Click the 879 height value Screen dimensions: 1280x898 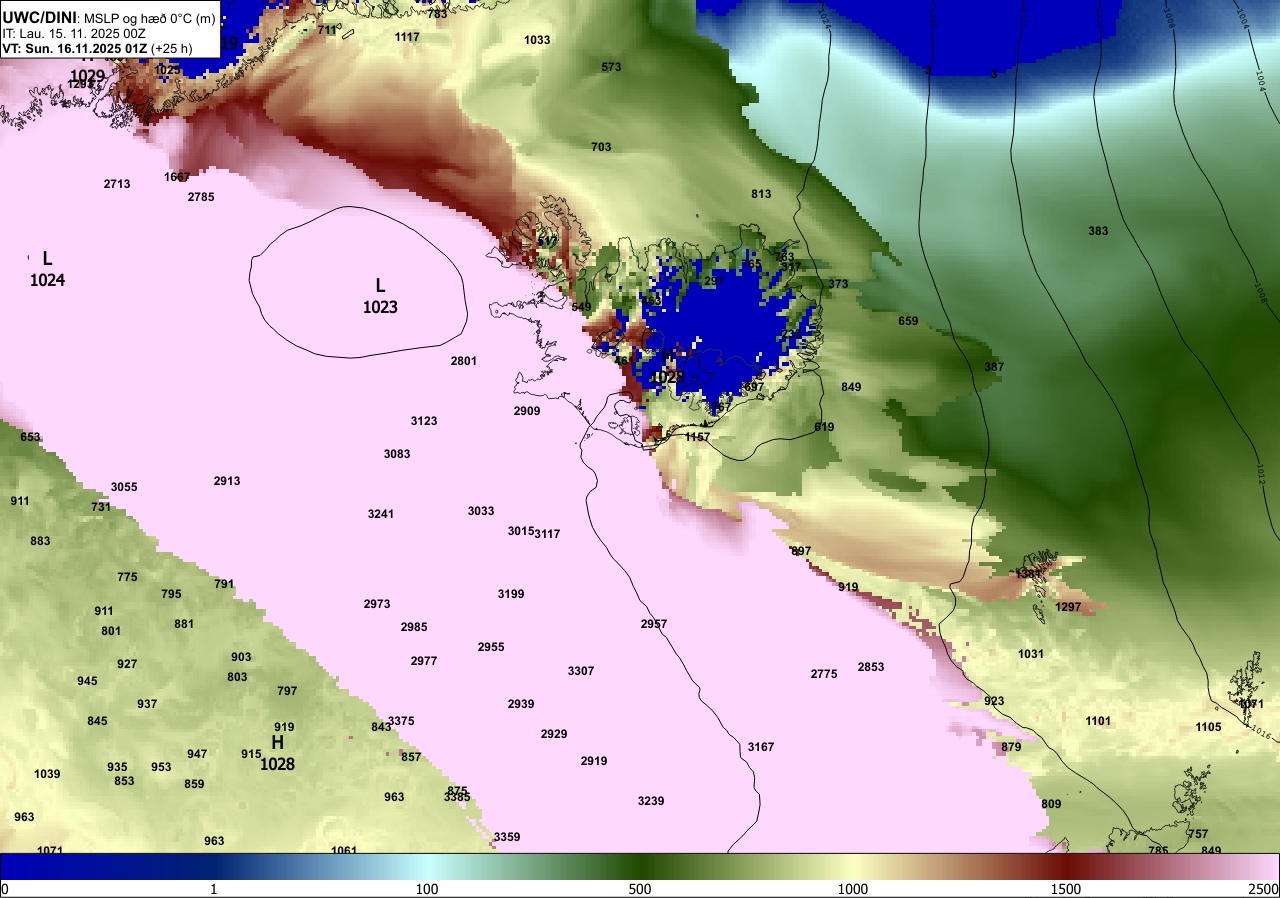click(1011, 747)
